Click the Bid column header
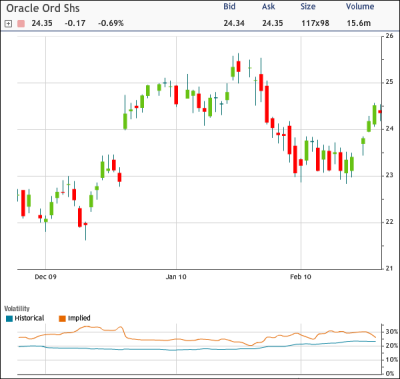The image size is (400, 379). point(229,7)
